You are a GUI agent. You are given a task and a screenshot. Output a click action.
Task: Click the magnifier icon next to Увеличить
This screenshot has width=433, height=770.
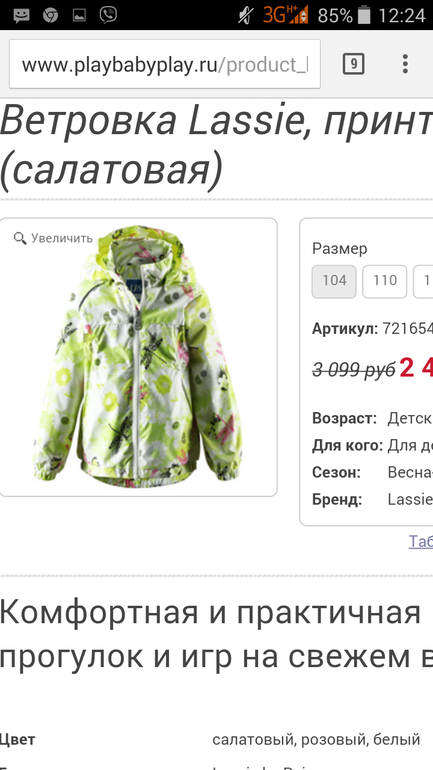point(20,239)
